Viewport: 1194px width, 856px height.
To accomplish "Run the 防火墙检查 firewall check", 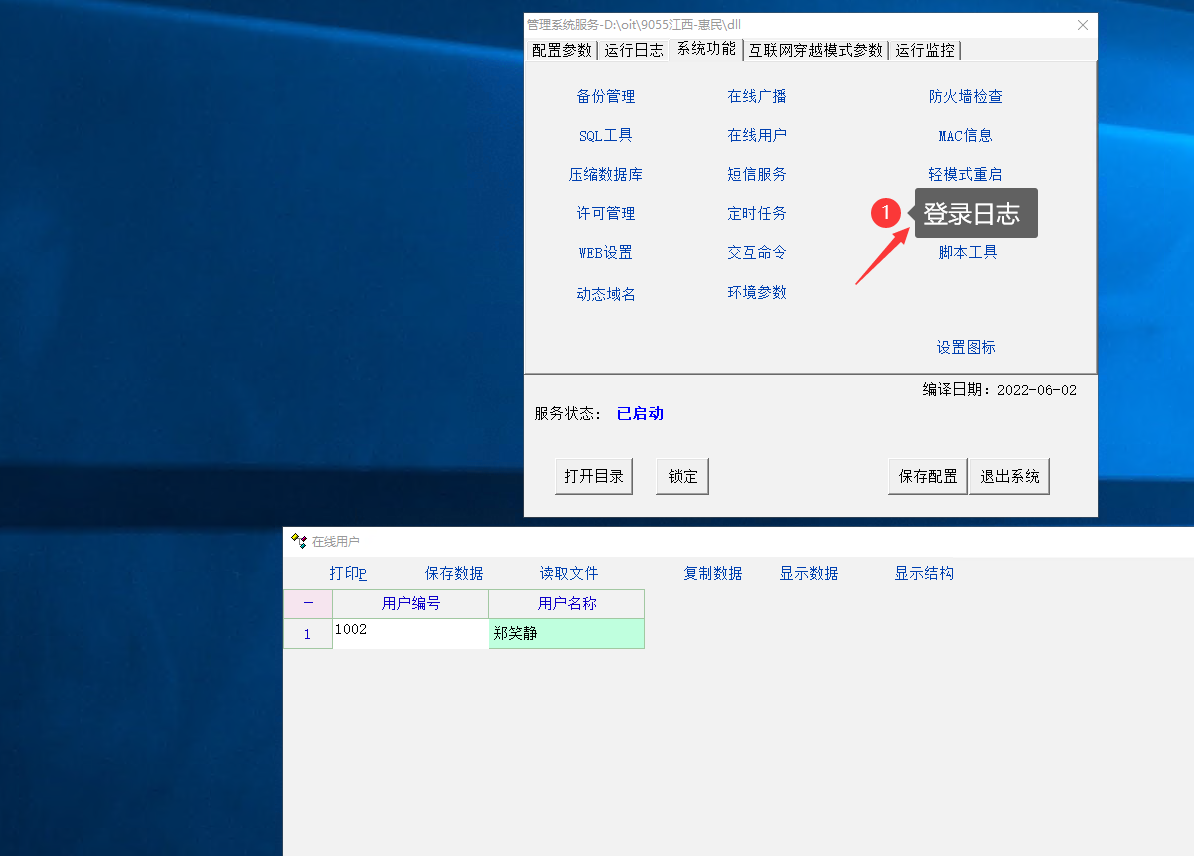I will 965,97.
